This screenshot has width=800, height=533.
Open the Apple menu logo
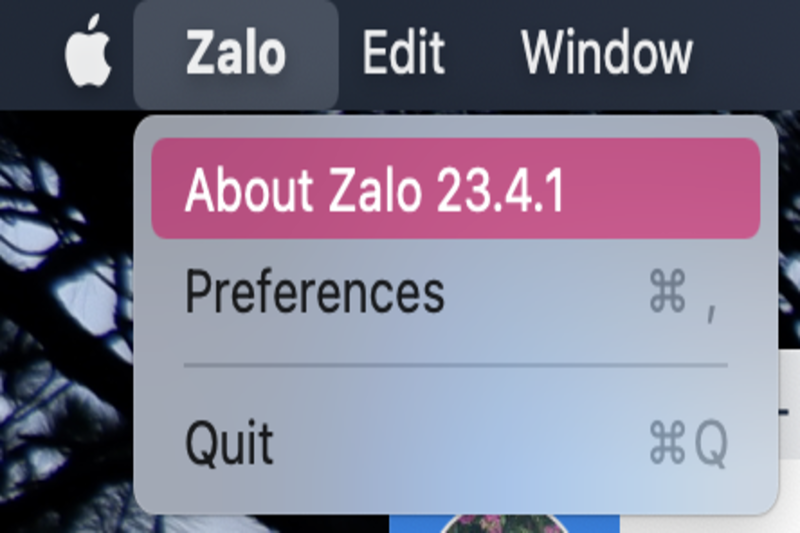(x=86, y=51)
